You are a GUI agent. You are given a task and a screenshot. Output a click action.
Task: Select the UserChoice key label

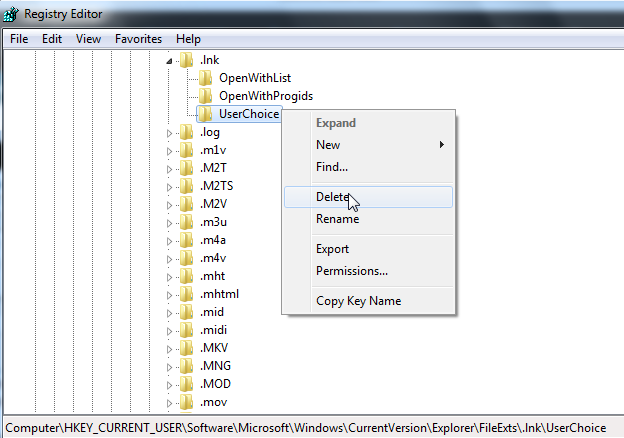click(x=249, y=114)
